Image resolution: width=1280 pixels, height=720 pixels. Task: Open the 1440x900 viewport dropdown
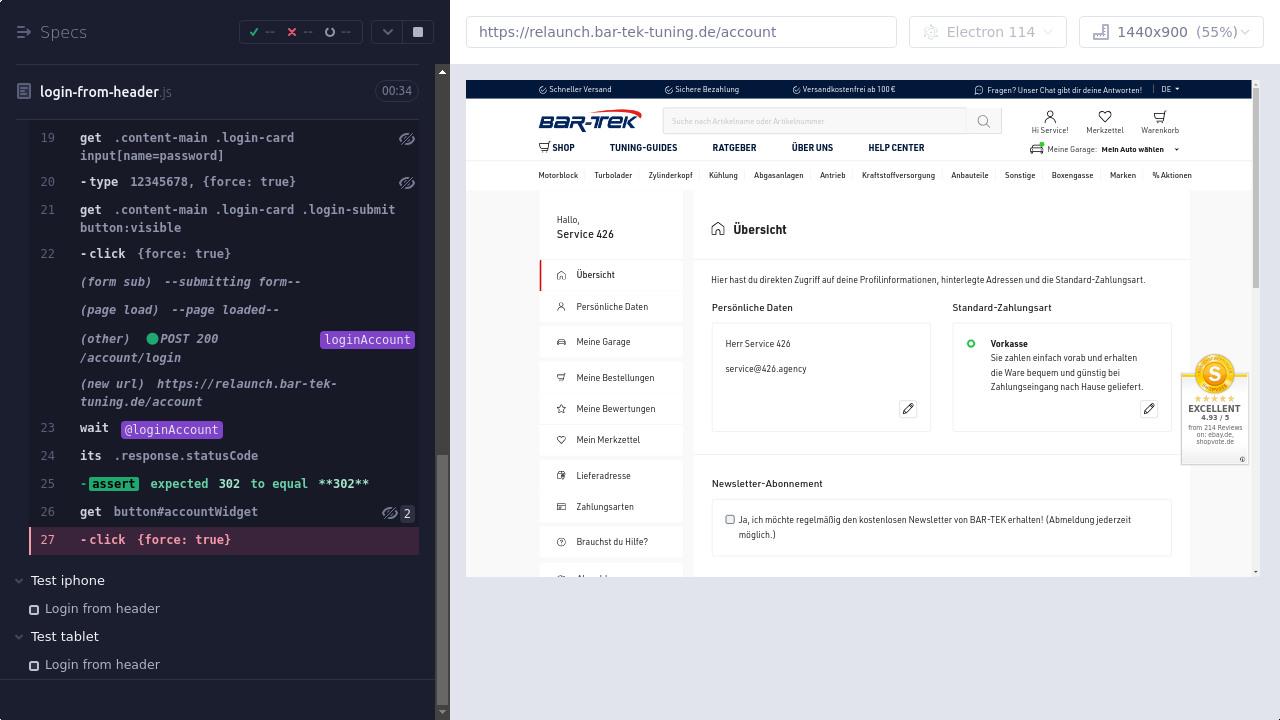[x=1171, y=32]
